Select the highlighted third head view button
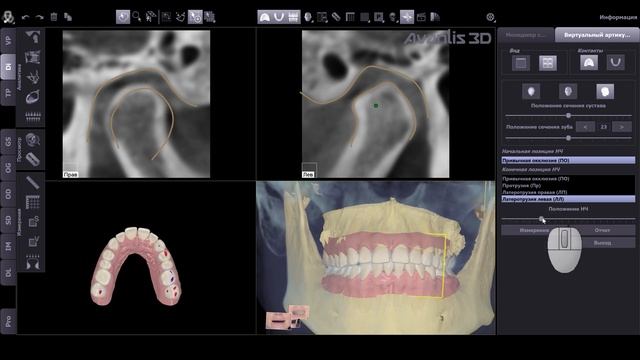This screenshot has height=360, width=640. pos(604,91)
